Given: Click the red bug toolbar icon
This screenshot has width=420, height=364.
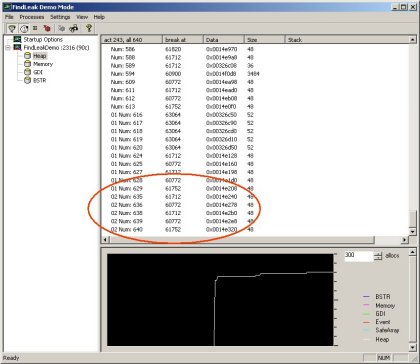Looking at the screenshot, I should [47, 29].
